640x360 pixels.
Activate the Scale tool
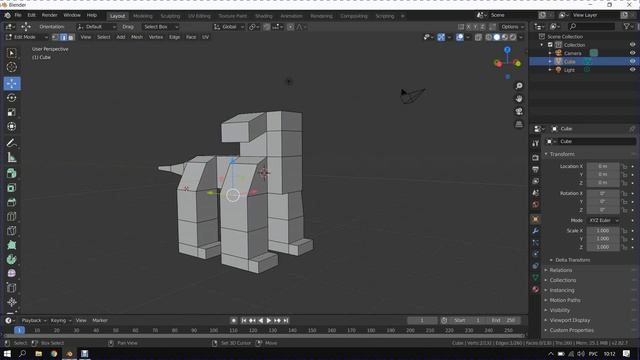(11, 112)
